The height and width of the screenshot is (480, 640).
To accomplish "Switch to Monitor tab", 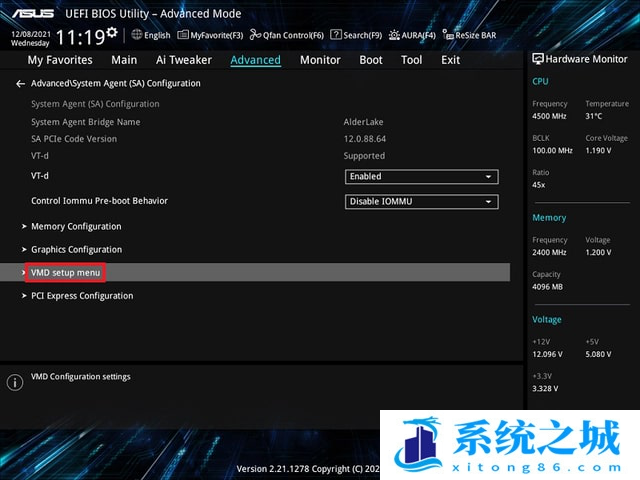I will [320, 60].
